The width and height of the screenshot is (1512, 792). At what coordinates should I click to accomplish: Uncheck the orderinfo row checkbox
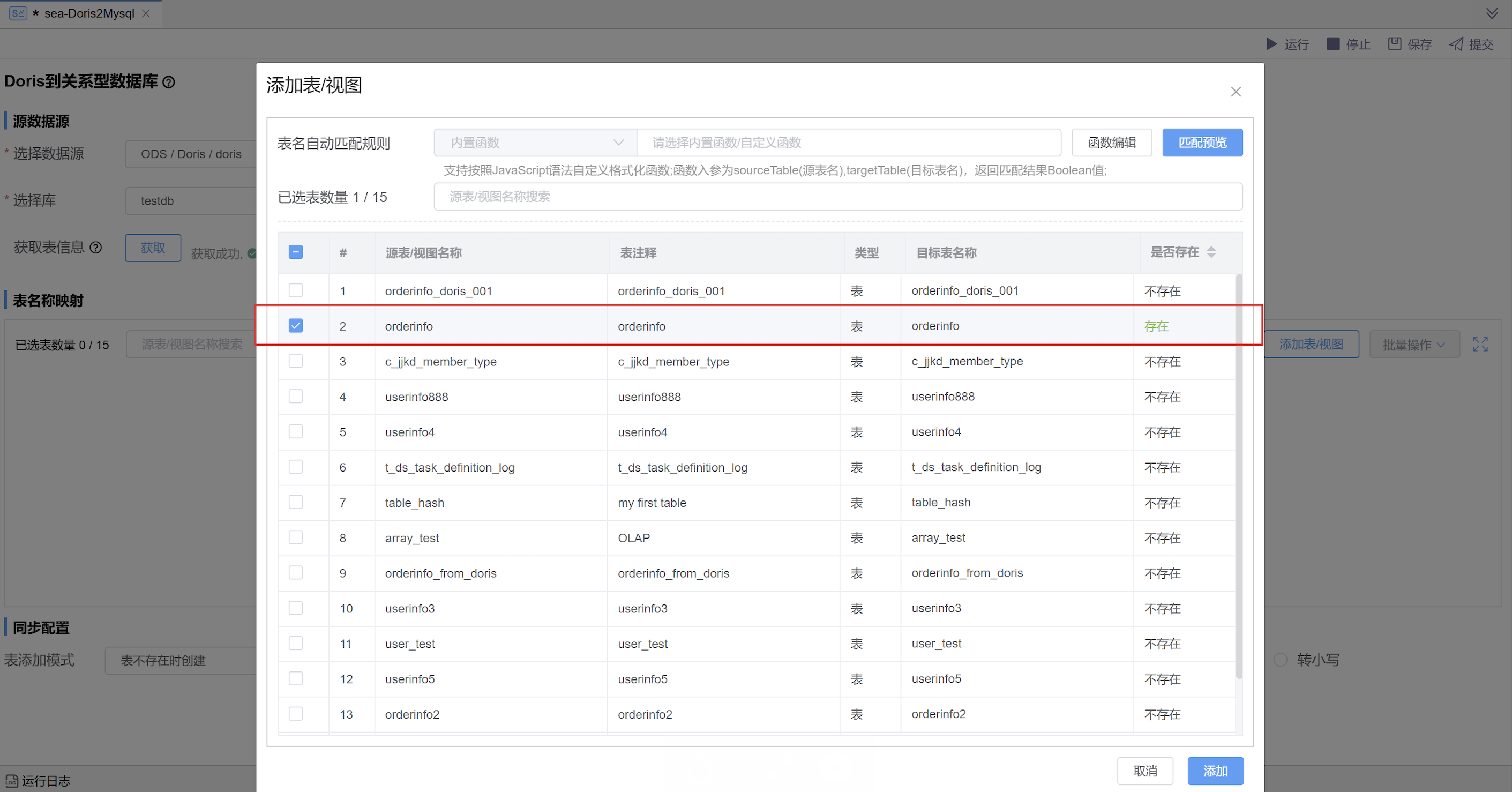click(x=296, y=326)
